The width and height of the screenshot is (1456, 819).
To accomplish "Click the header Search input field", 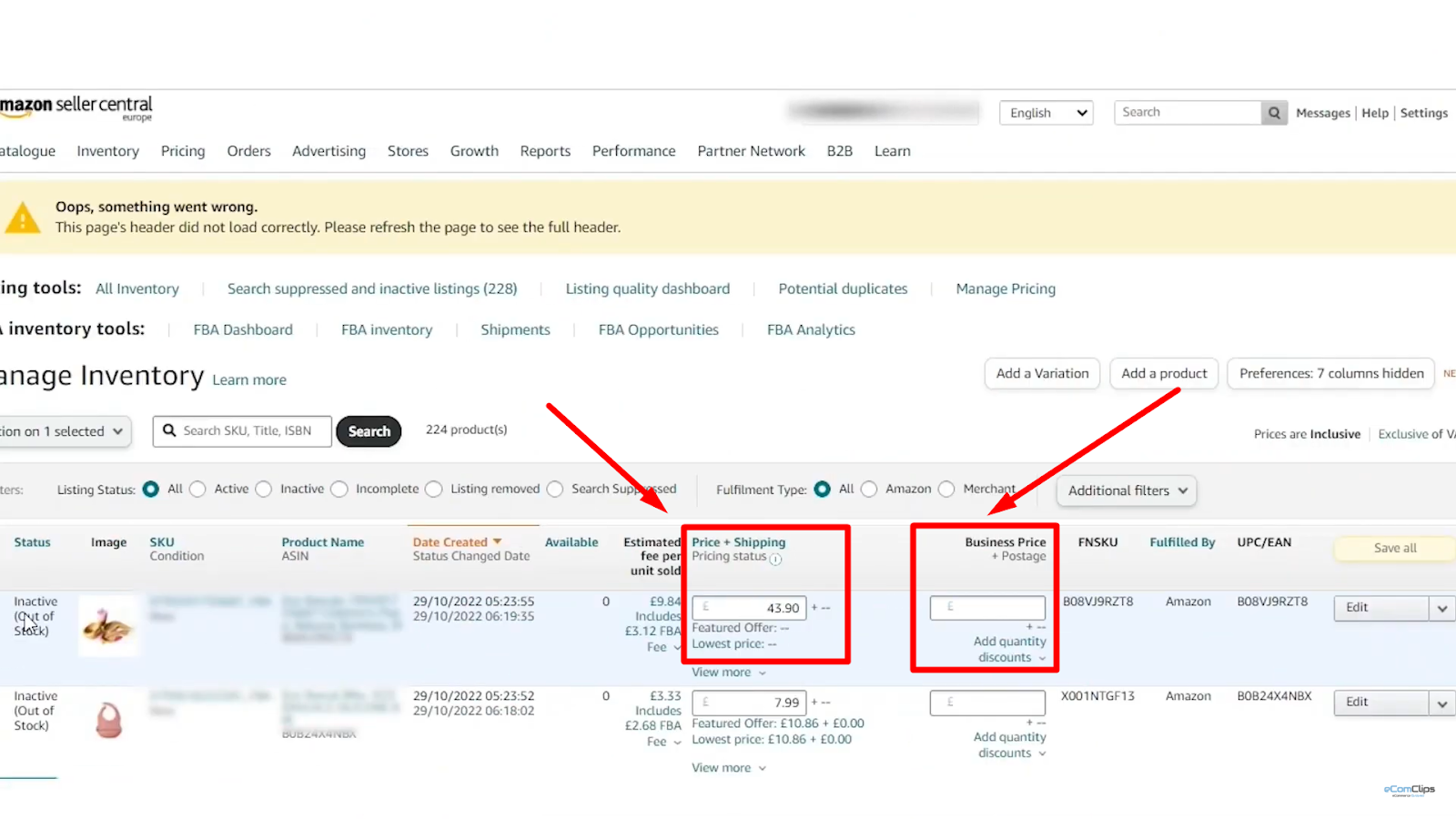I will coord(1188,113).
